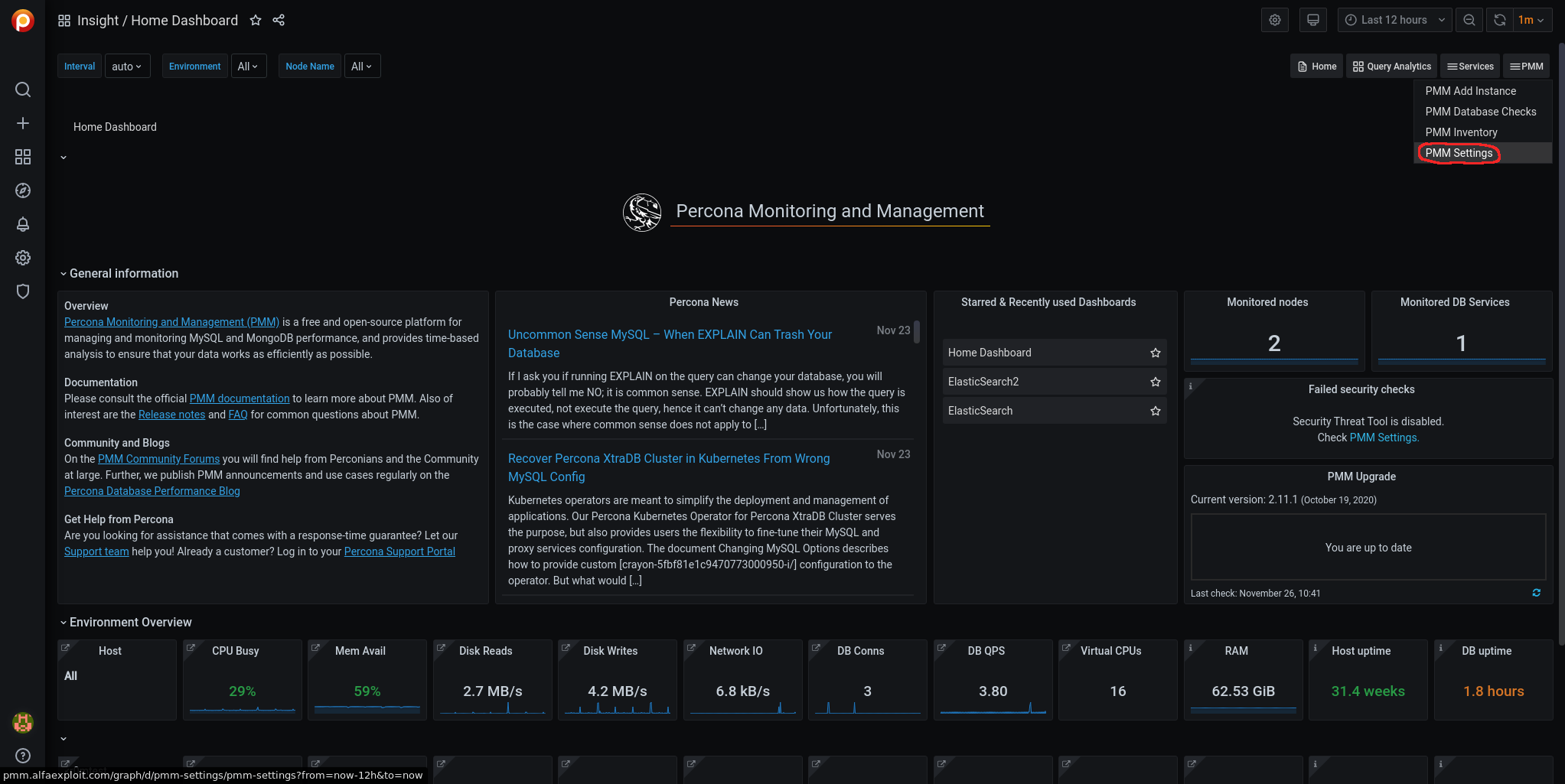The height and width of the screenshot is (784, 1565).
Task: Click the Mem Avail 59% value
Action: [367, 691]
